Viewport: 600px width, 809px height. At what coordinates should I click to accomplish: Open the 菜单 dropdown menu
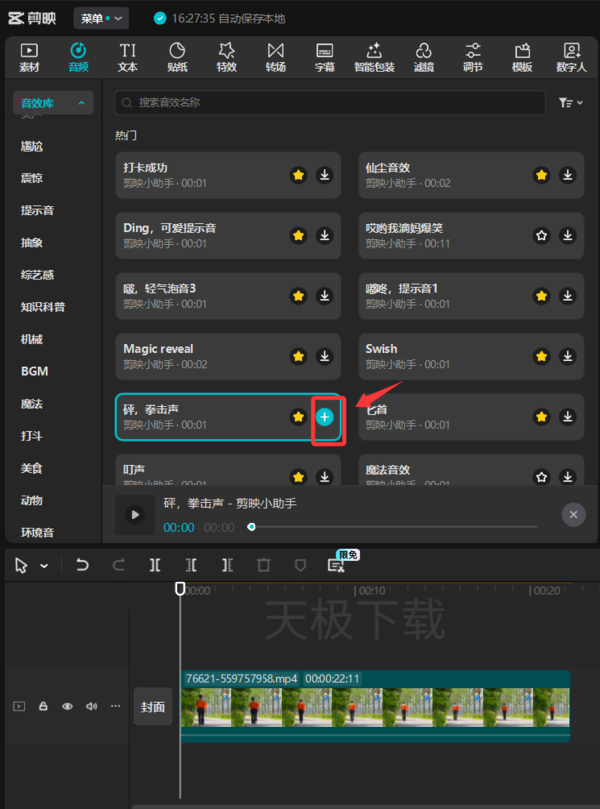click(x=101, y=19)
